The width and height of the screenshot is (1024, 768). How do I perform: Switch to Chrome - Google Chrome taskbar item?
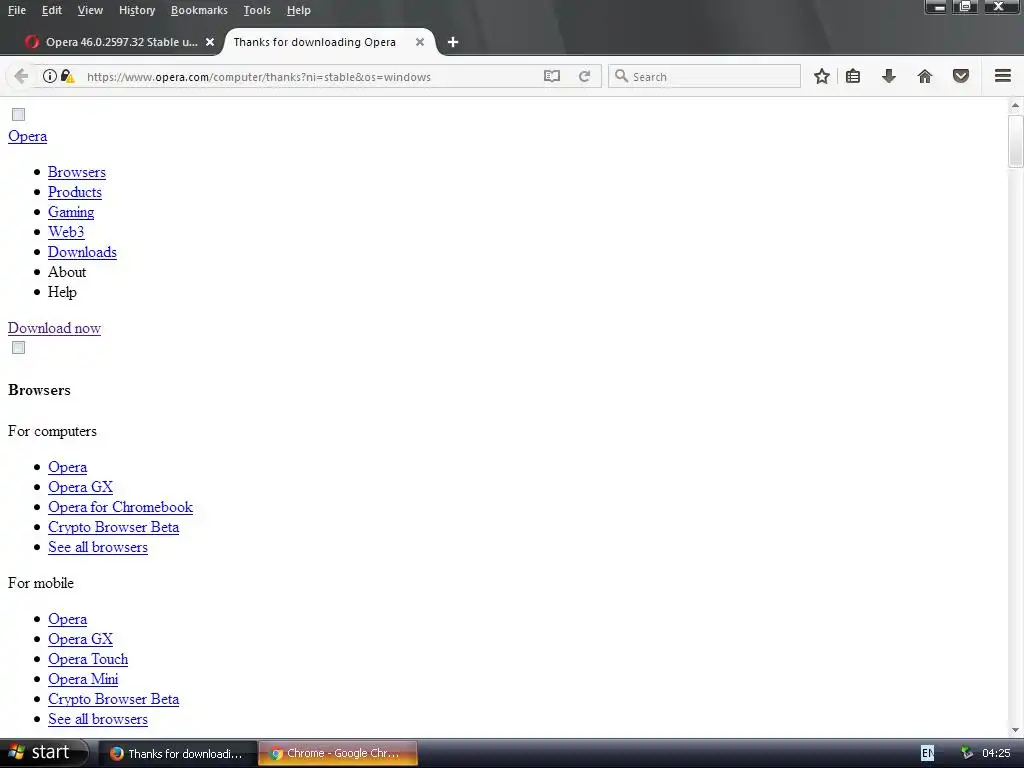click(338, 753)
